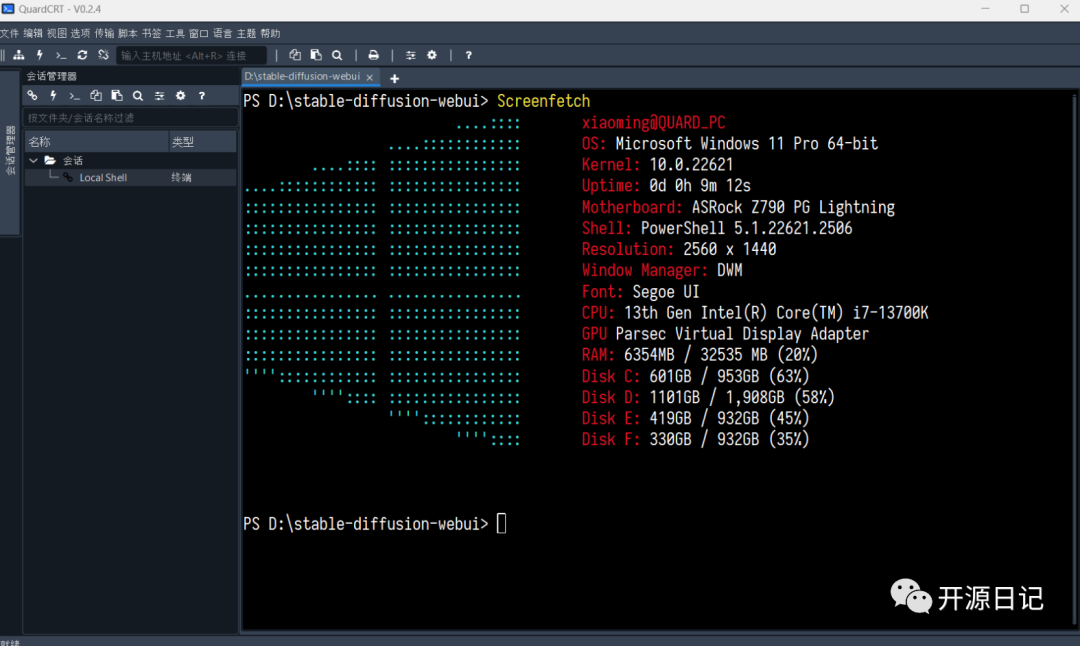Minimize the QuardCRT window
Image resolution: width=1080 pixels, height=646 pixels.
[x=985, y=9]
